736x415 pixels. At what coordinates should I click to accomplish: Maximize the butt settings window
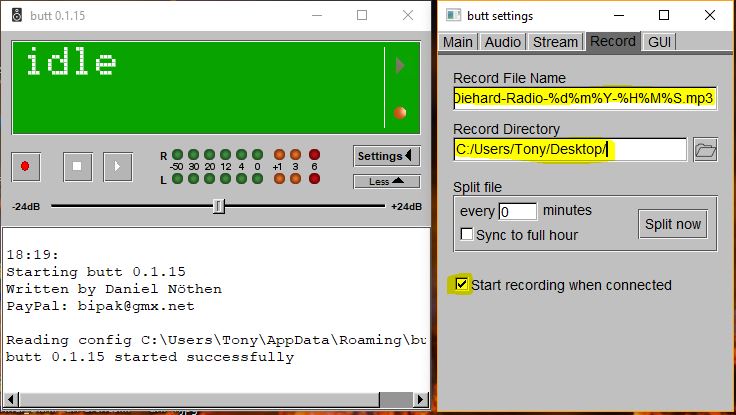click(x=664, y=15)
